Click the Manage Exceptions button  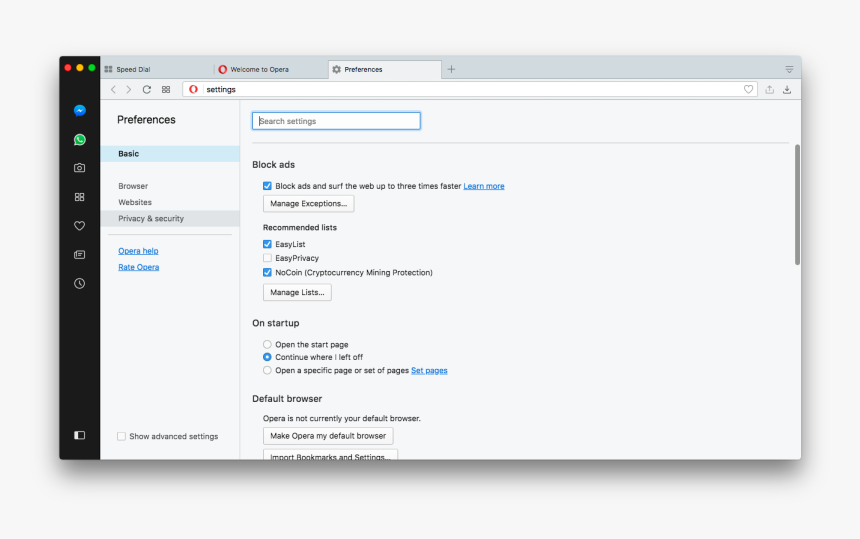308,204
